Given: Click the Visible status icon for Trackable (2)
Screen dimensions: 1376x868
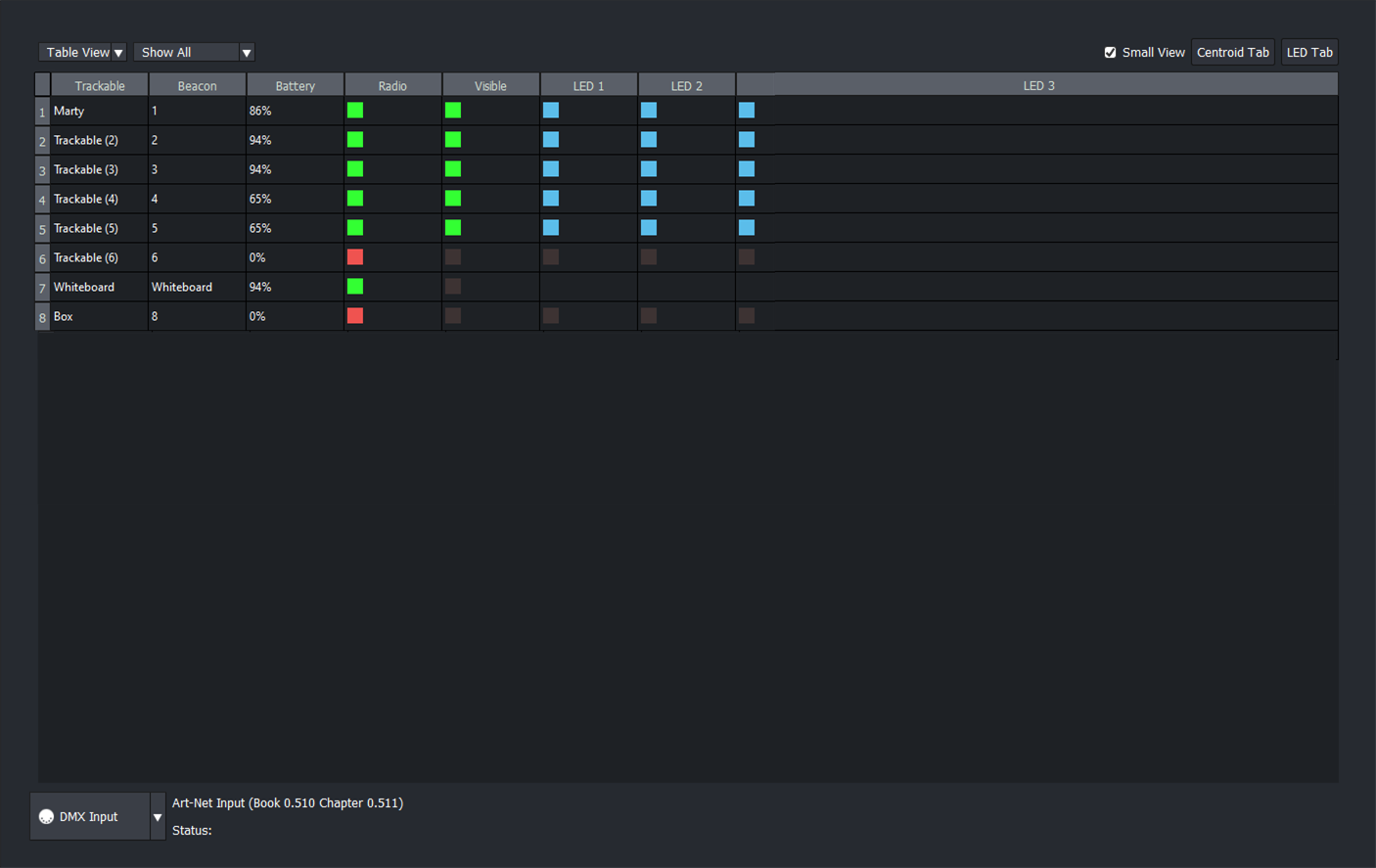Looking at the screenshot, I should pyautogui.click(x=452, y=139).
